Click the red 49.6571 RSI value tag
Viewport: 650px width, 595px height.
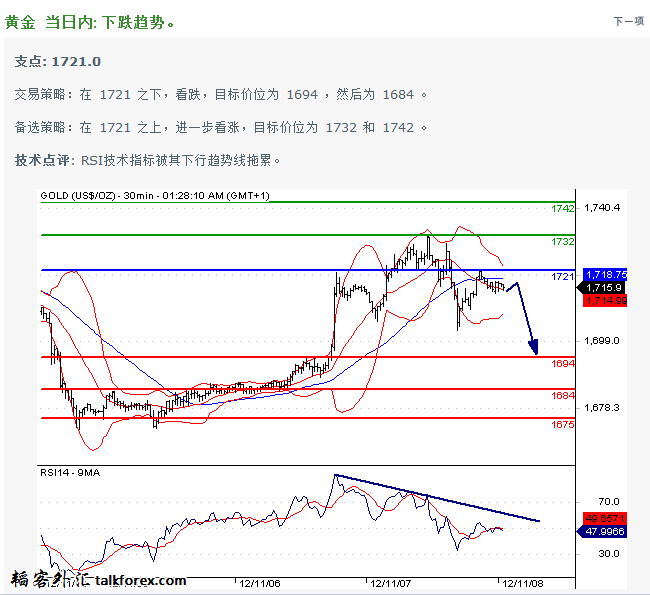(605, 518)
